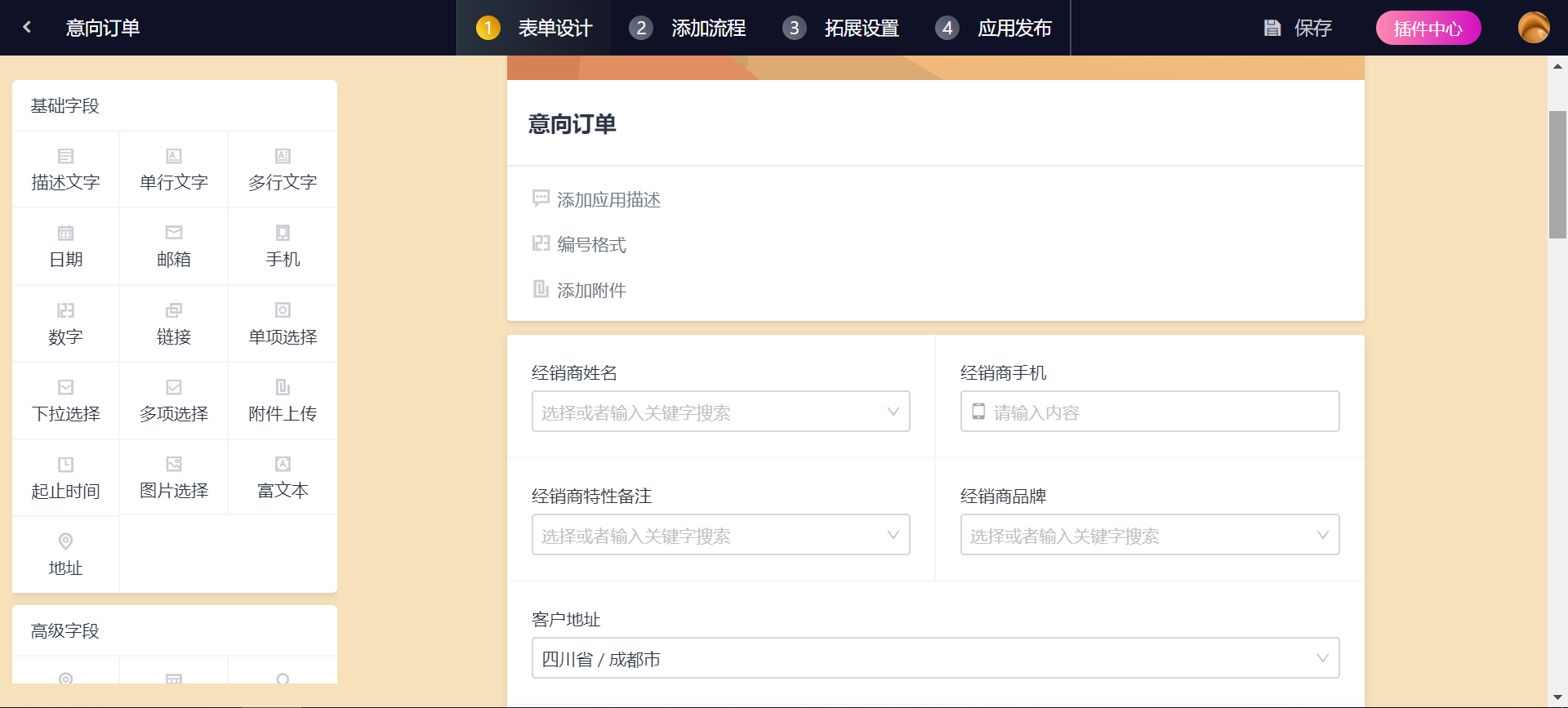1568x708 pixels.
Task: Add the 多项选择 multiple choice field
Action: pos(174,401)
